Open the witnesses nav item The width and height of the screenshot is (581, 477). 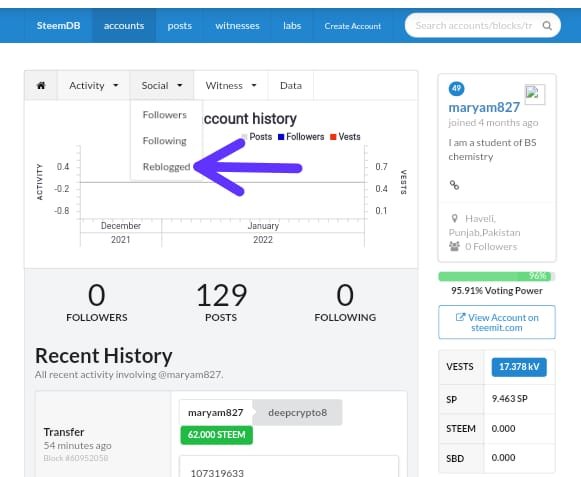[x=237, y=26]
